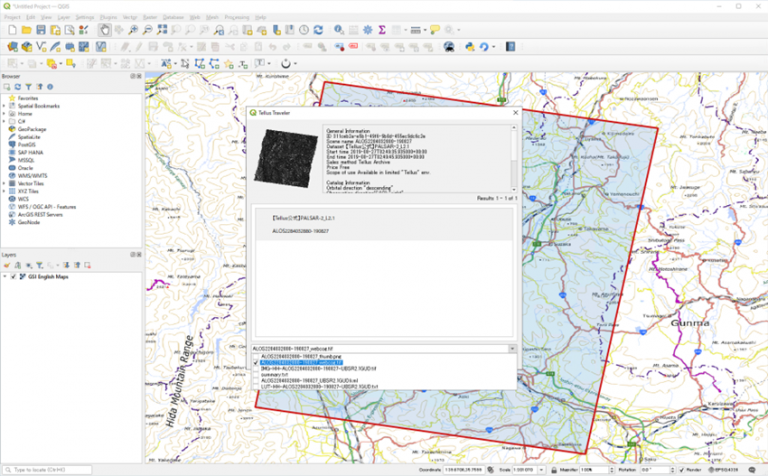
Task: Save project with floppy disk icon
Action: [x=41, y=30]
